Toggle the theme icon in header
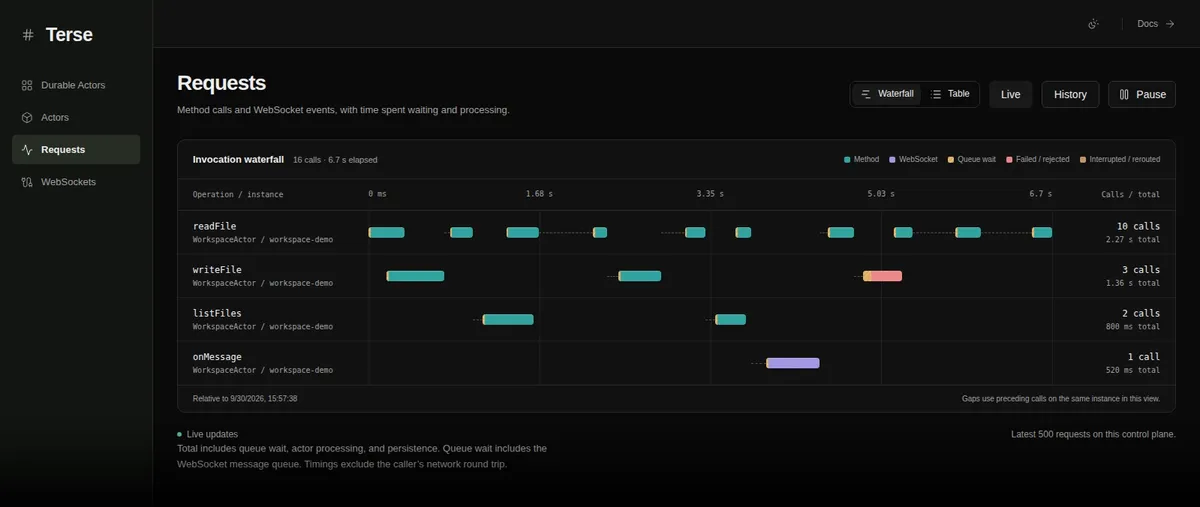The image size is (1200, 507). [1094, 24]
